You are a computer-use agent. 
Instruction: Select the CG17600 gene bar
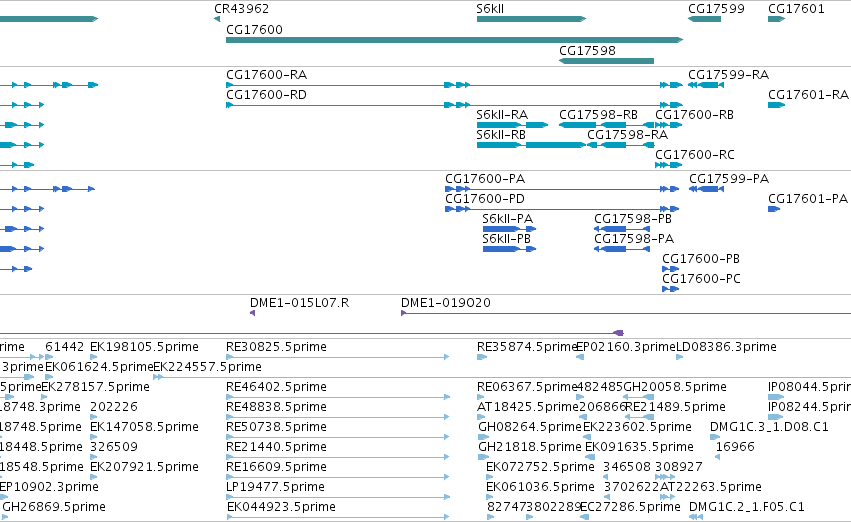click(454, 40)
